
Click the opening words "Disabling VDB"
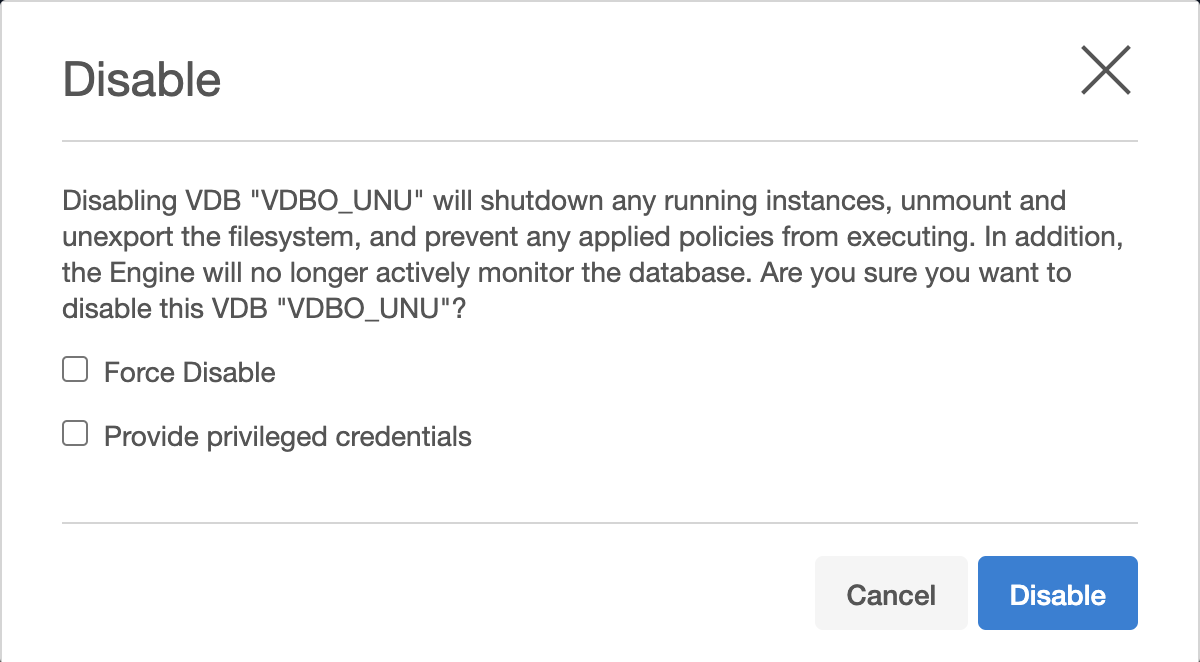(x=152, y=201)
